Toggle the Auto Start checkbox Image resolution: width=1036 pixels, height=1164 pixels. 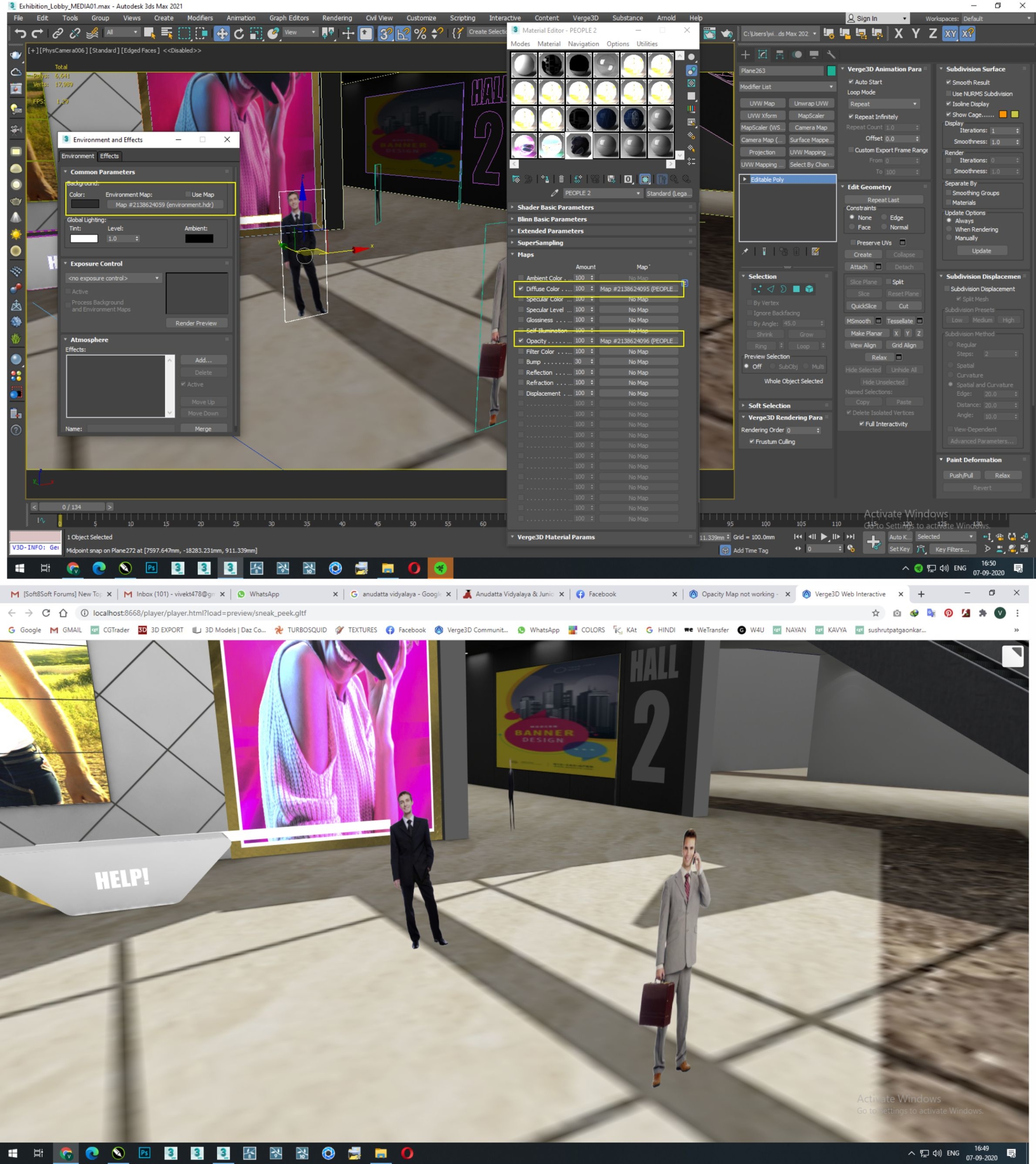(851, 82)
